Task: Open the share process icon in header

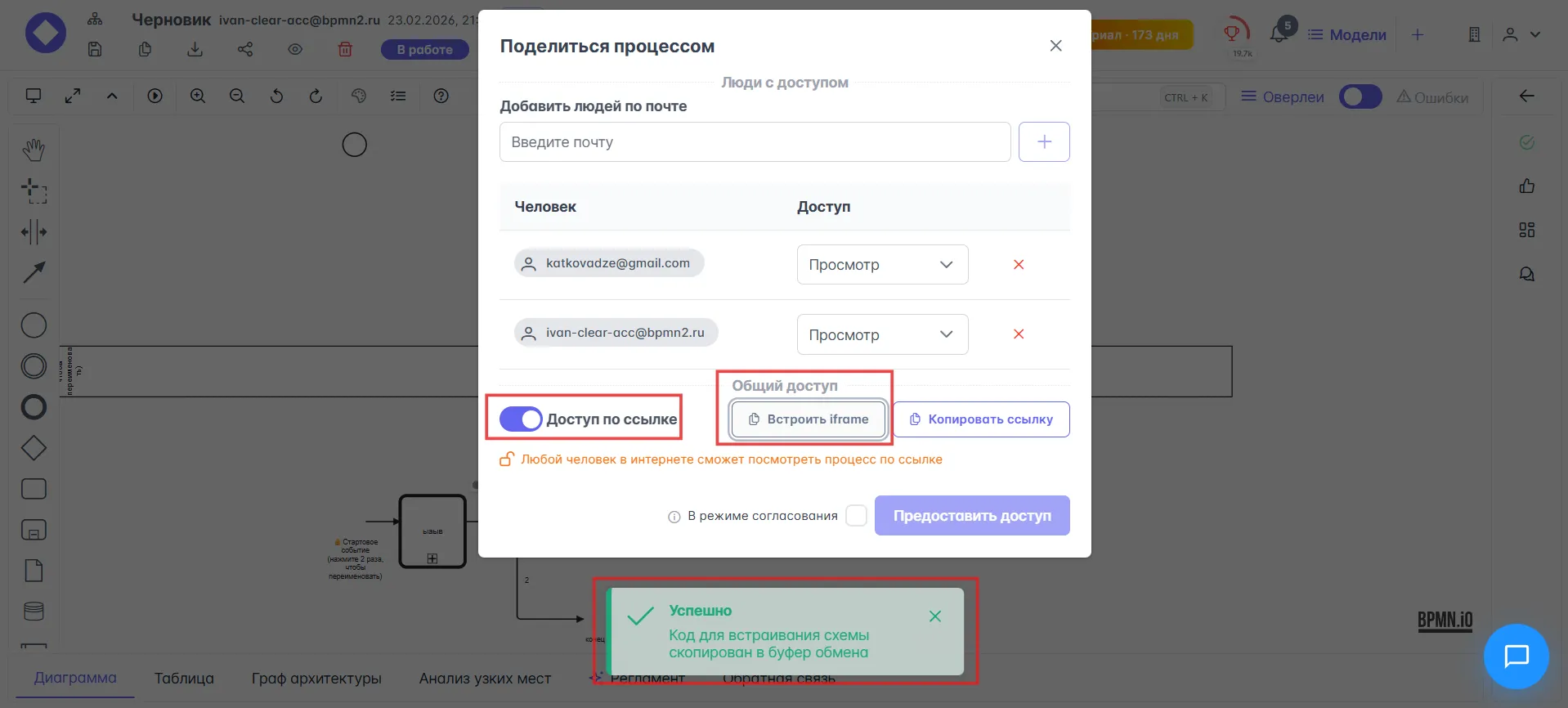Action: click(245, 50)
